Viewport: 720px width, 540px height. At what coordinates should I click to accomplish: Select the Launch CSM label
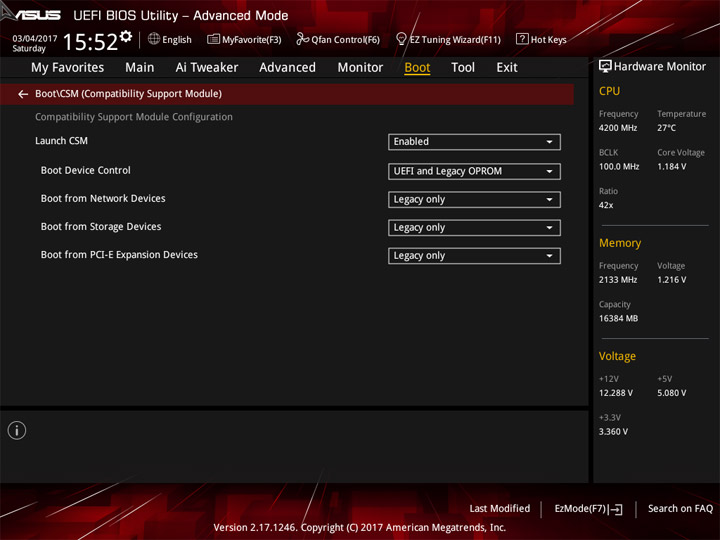62,141
